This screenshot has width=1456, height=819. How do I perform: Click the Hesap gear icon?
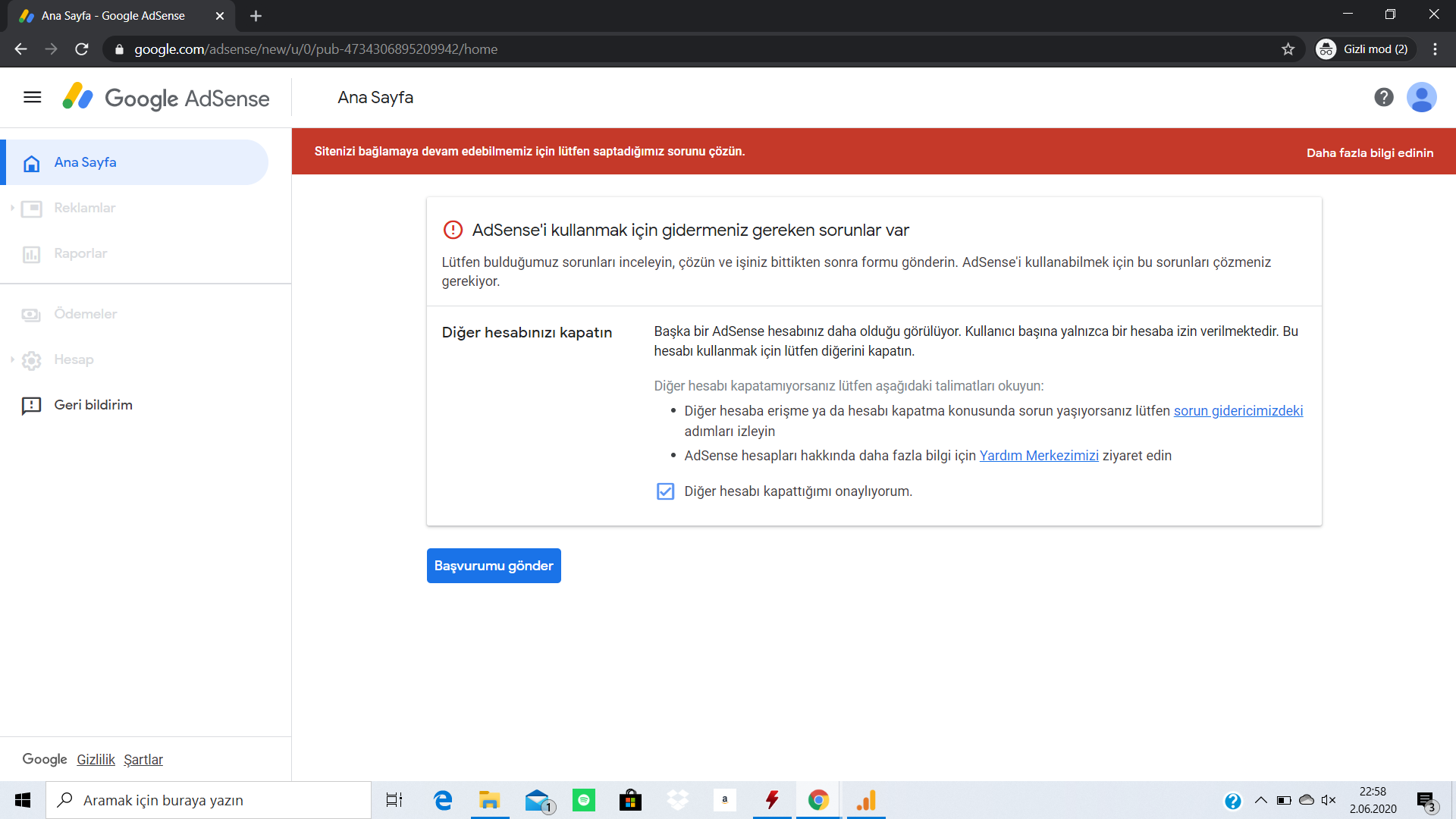coord(32,360)
